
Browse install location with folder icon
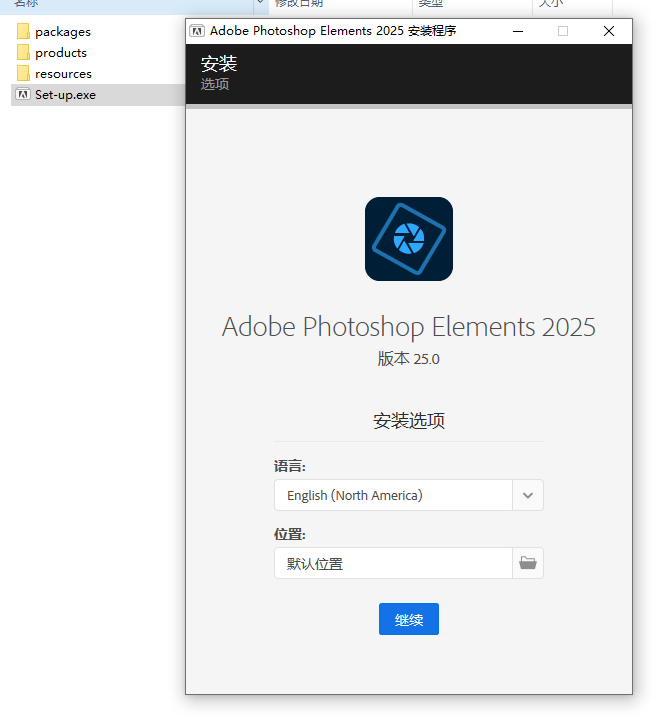click(x=528, y=563)
